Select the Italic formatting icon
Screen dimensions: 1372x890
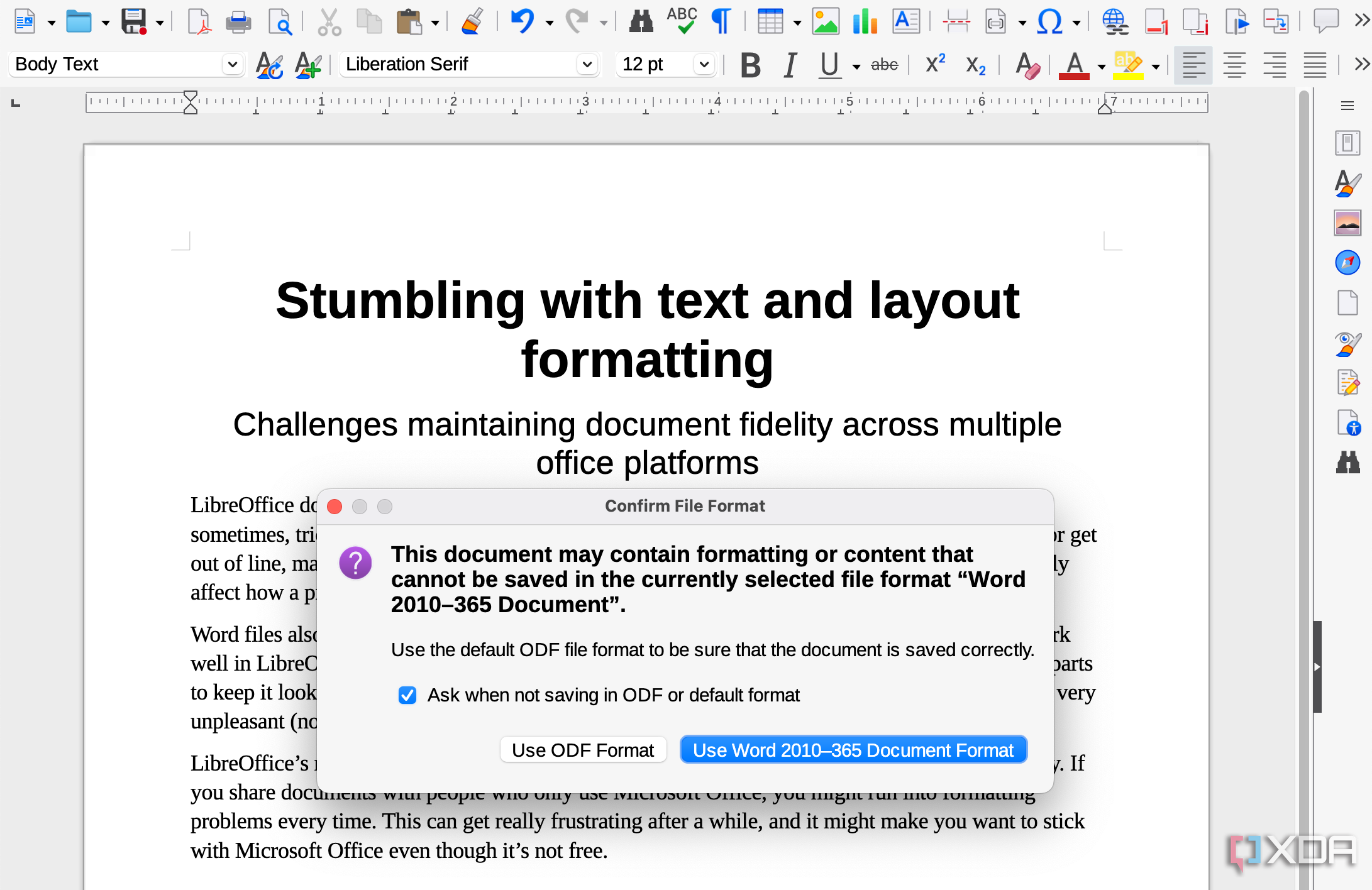(x=790, y=65)
